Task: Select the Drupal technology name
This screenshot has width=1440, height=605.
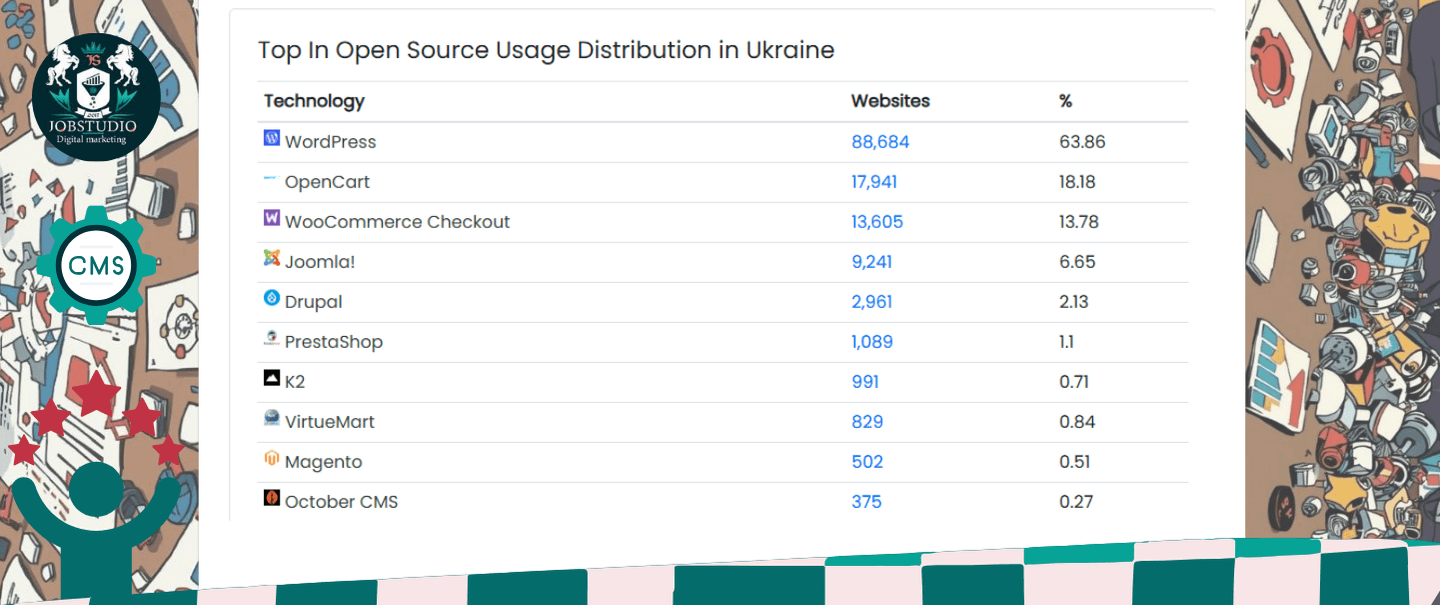Action: pos(313,302)
